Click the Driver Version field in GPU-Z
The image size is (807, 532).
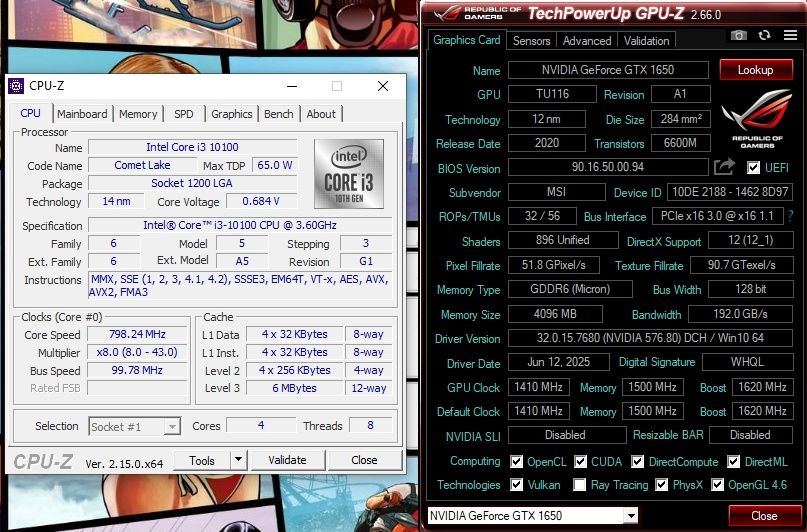coord(650,338)
